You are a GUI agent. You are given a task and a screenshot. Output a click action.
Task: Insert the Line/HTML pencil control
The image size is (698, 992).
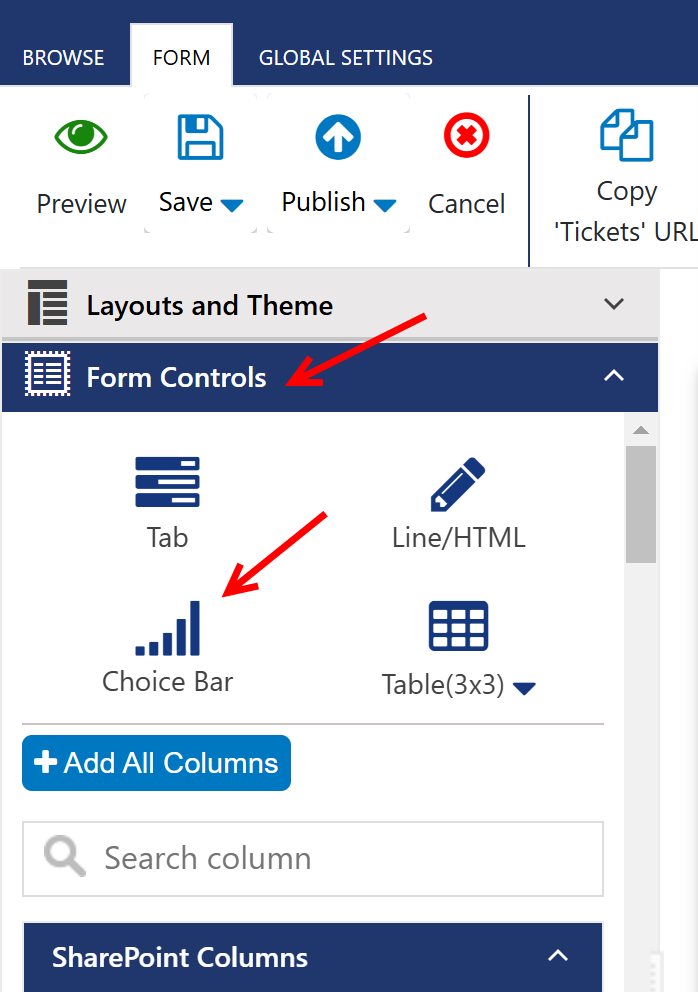tap(458, 485)
